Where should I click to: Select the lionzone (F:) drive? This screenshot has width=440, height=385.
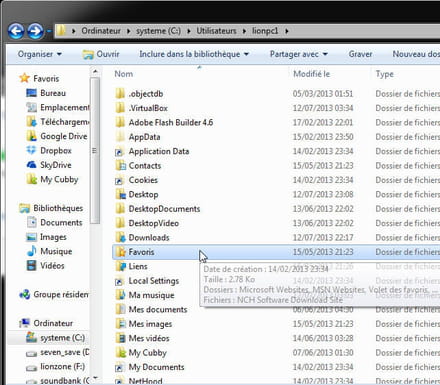point(62,366)
